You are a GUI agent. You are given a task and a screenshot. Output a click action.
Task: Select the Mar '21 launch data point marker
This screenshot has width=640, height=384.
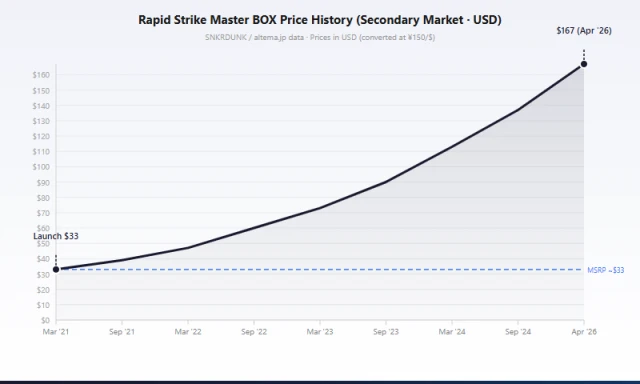tap(56, 269)
